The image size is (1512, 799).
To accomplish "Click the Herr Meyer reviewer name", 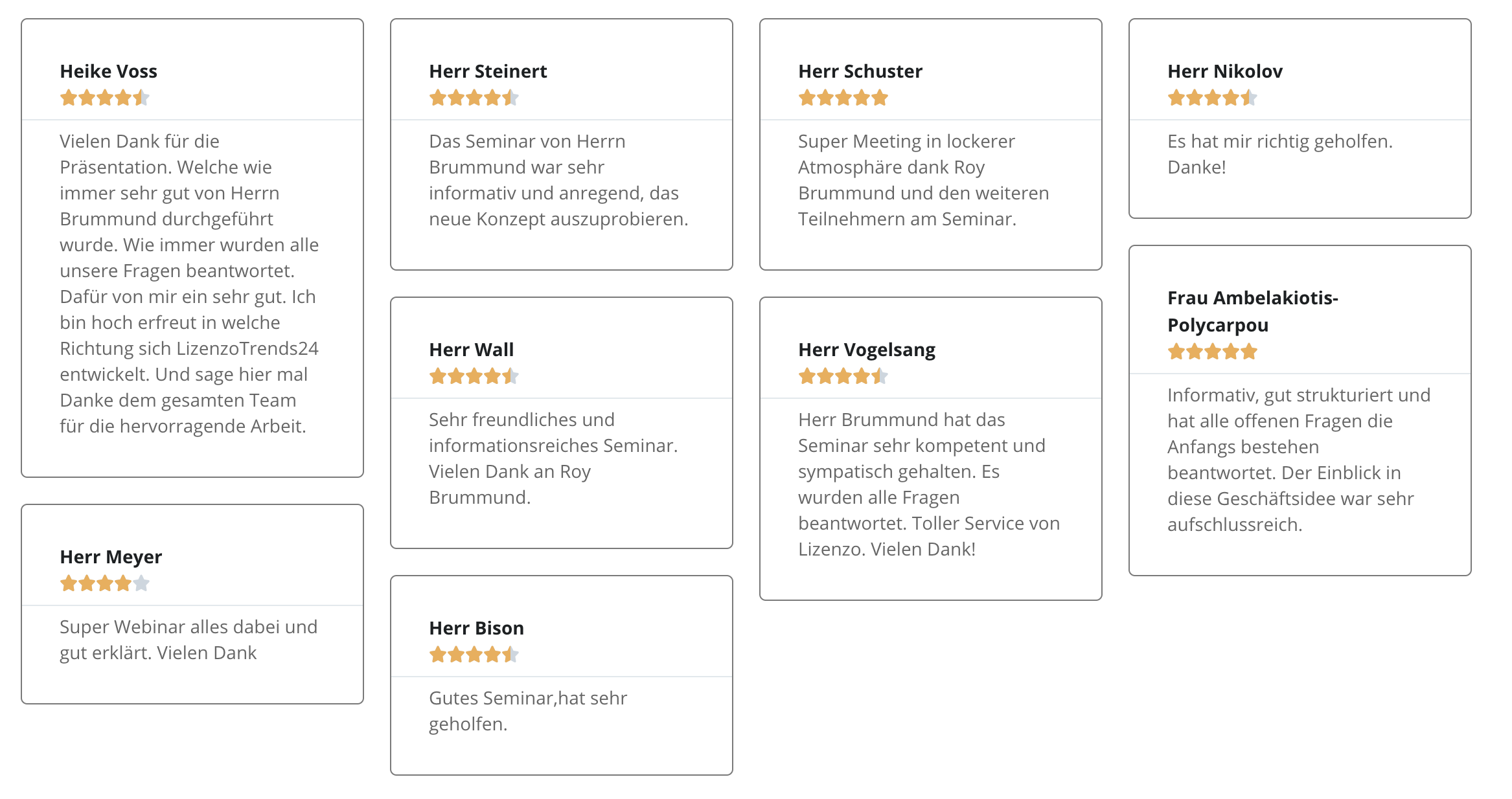I will (x=111, y=557).
